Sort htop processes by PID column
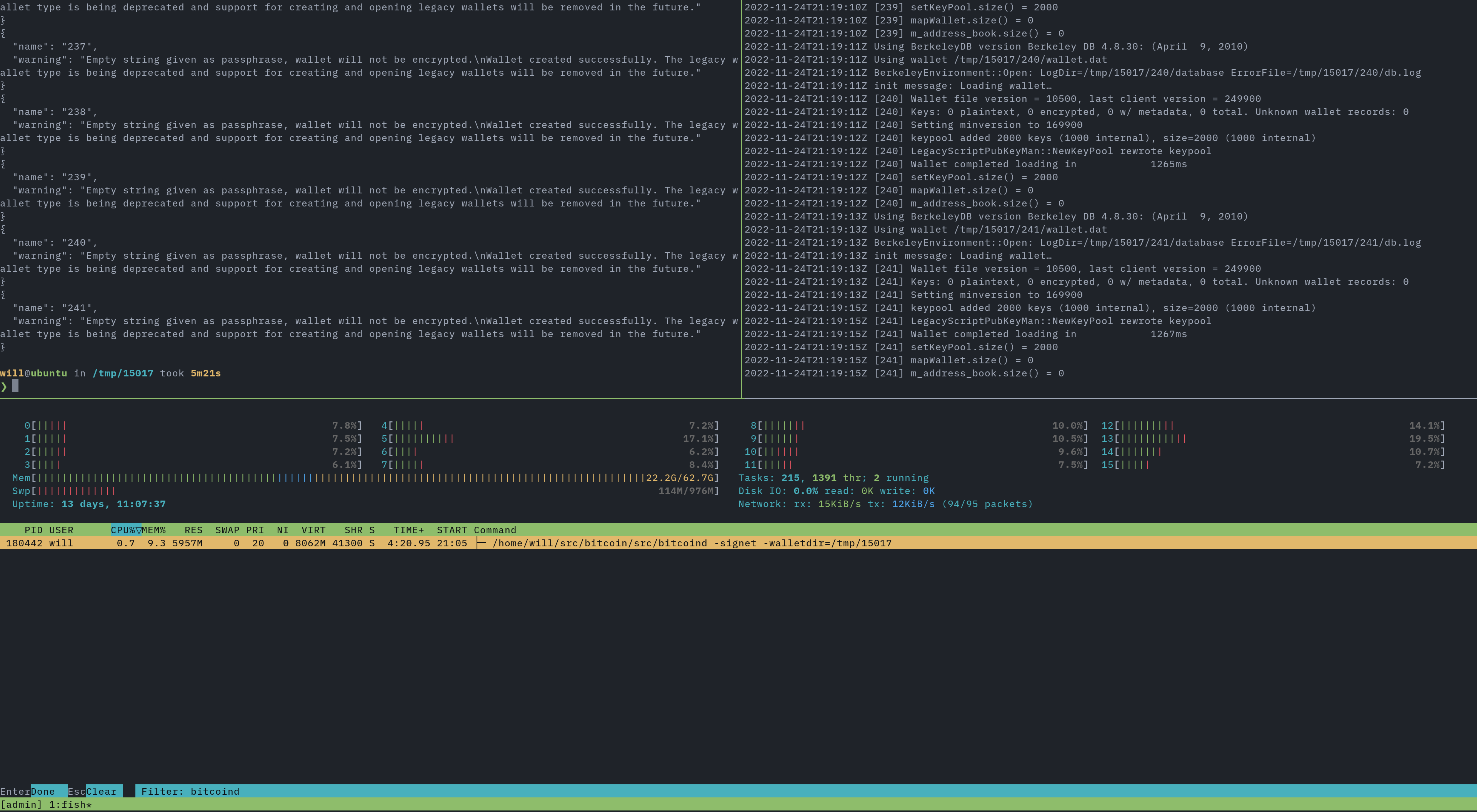 coord(34,530)
